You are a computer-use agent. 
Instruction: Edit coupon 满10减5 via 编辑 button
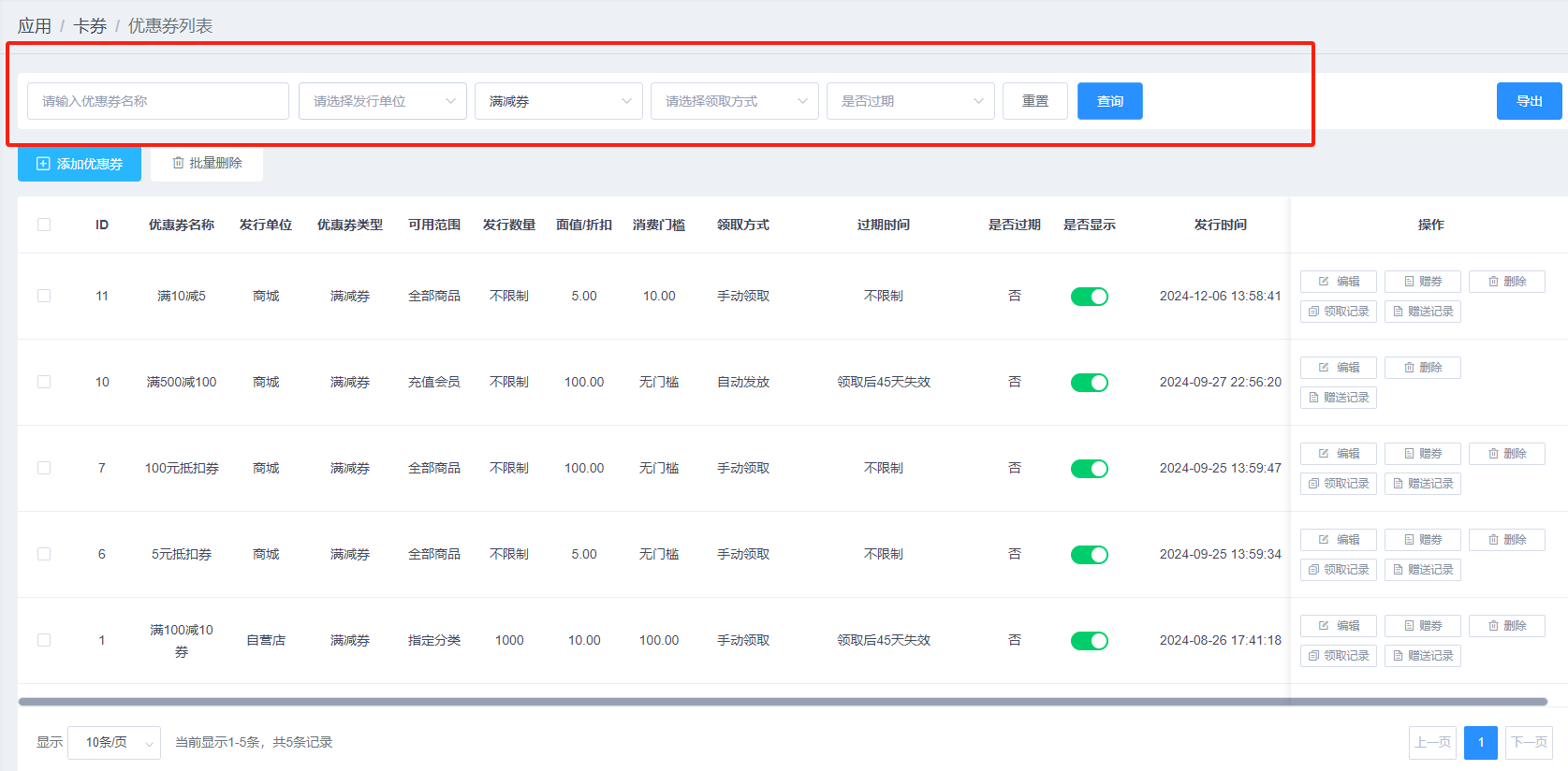coord(1338,282)
